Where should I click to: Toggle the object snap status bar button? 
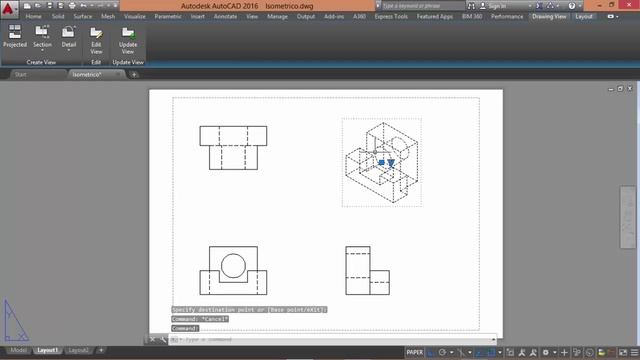(x=491, y=352)
